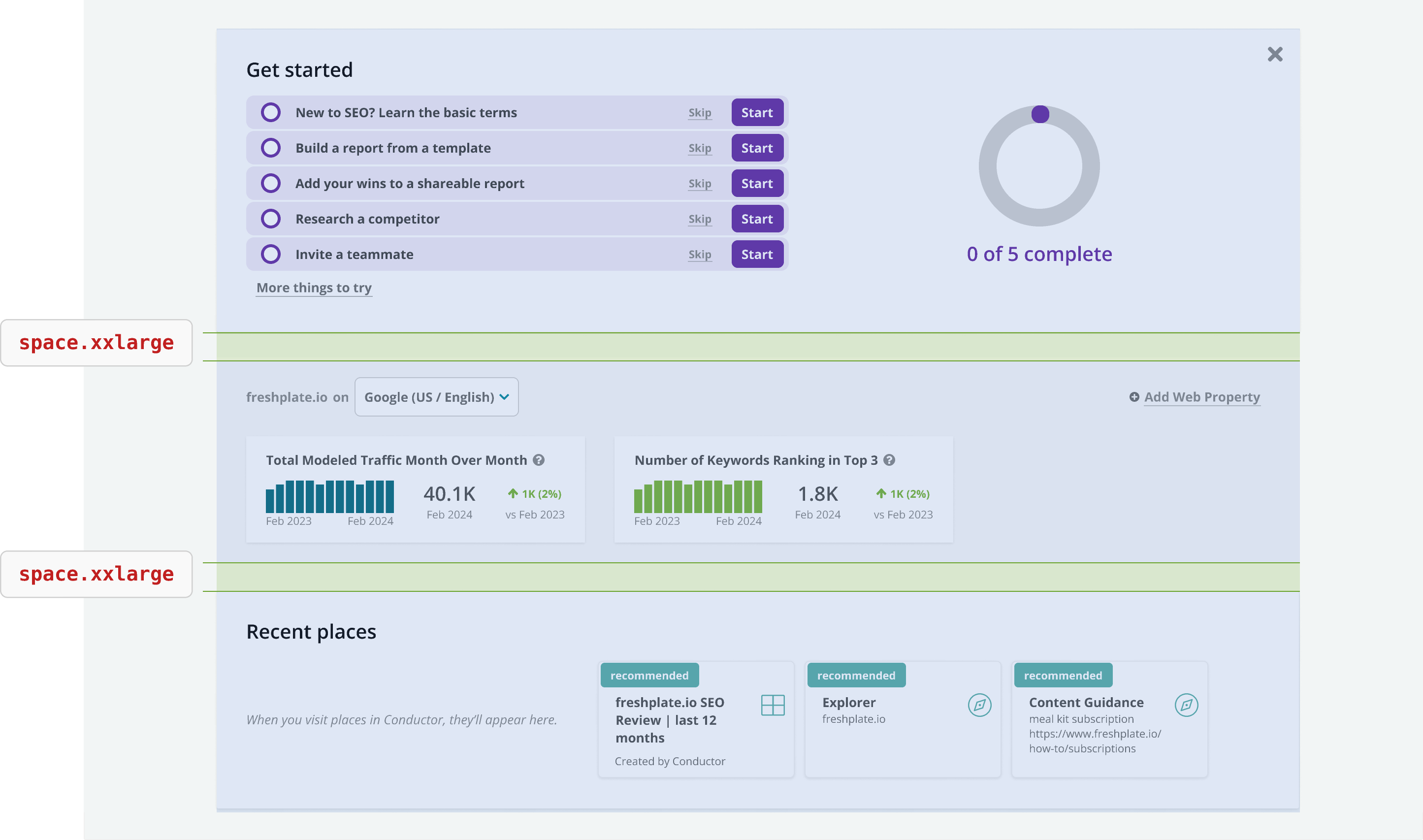Click the Total Modeled Traffic bar chart
The width and height of the screenshot is (1423, 840).
(330, 496)
